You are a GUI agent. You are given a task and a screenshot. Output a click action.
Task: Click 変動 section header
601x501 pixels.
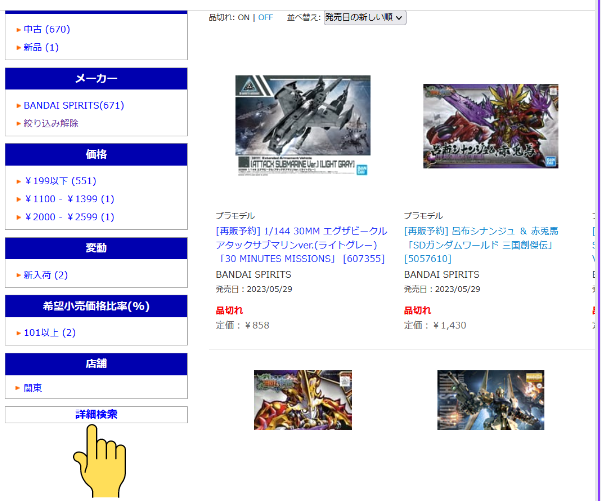96,248
